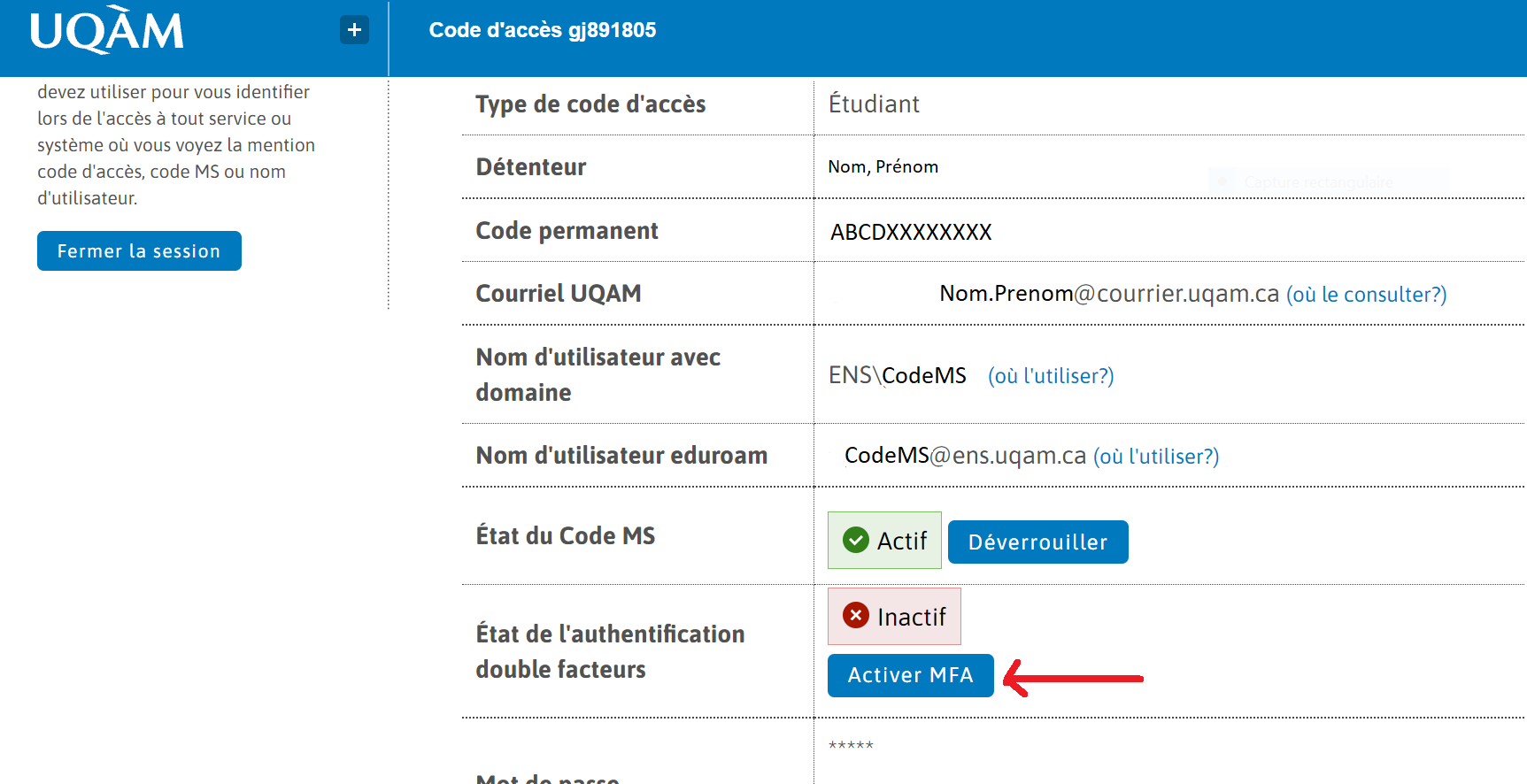Expand the plus icon beside logo
The image size is (1527, 784).
click(354, 30)
